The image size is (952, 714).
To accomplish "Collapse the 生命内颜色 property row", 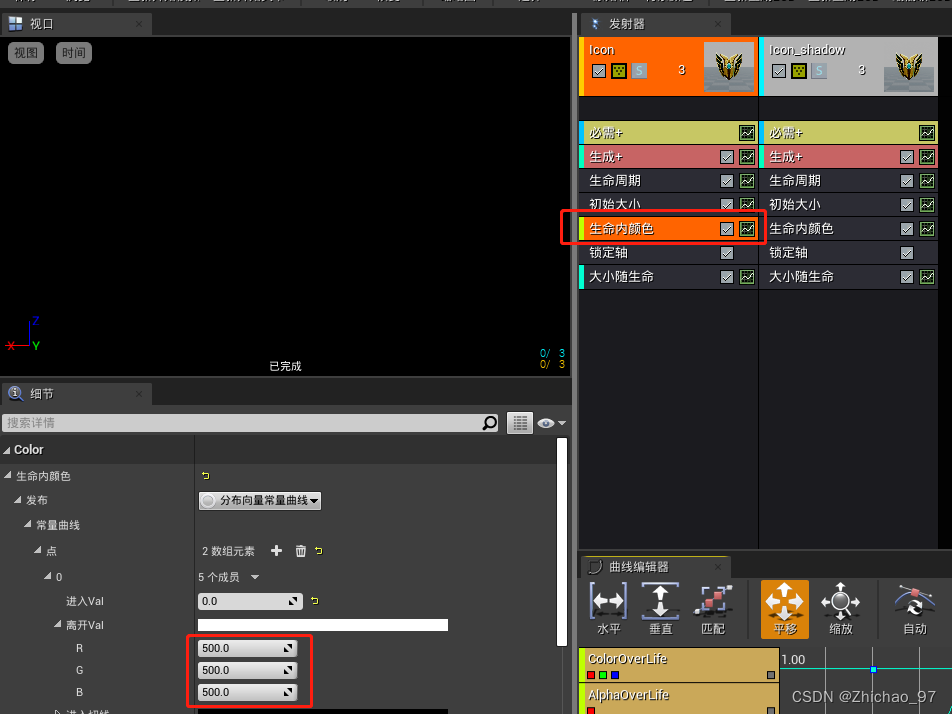I will click(8, 475).
